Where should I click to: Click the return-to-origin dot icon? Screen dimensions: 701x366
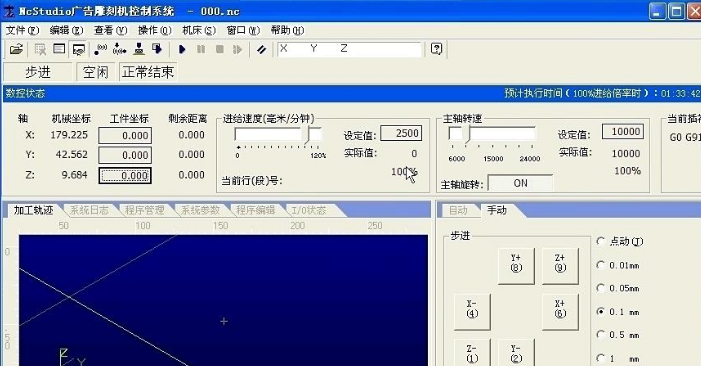tap(101, 49)
